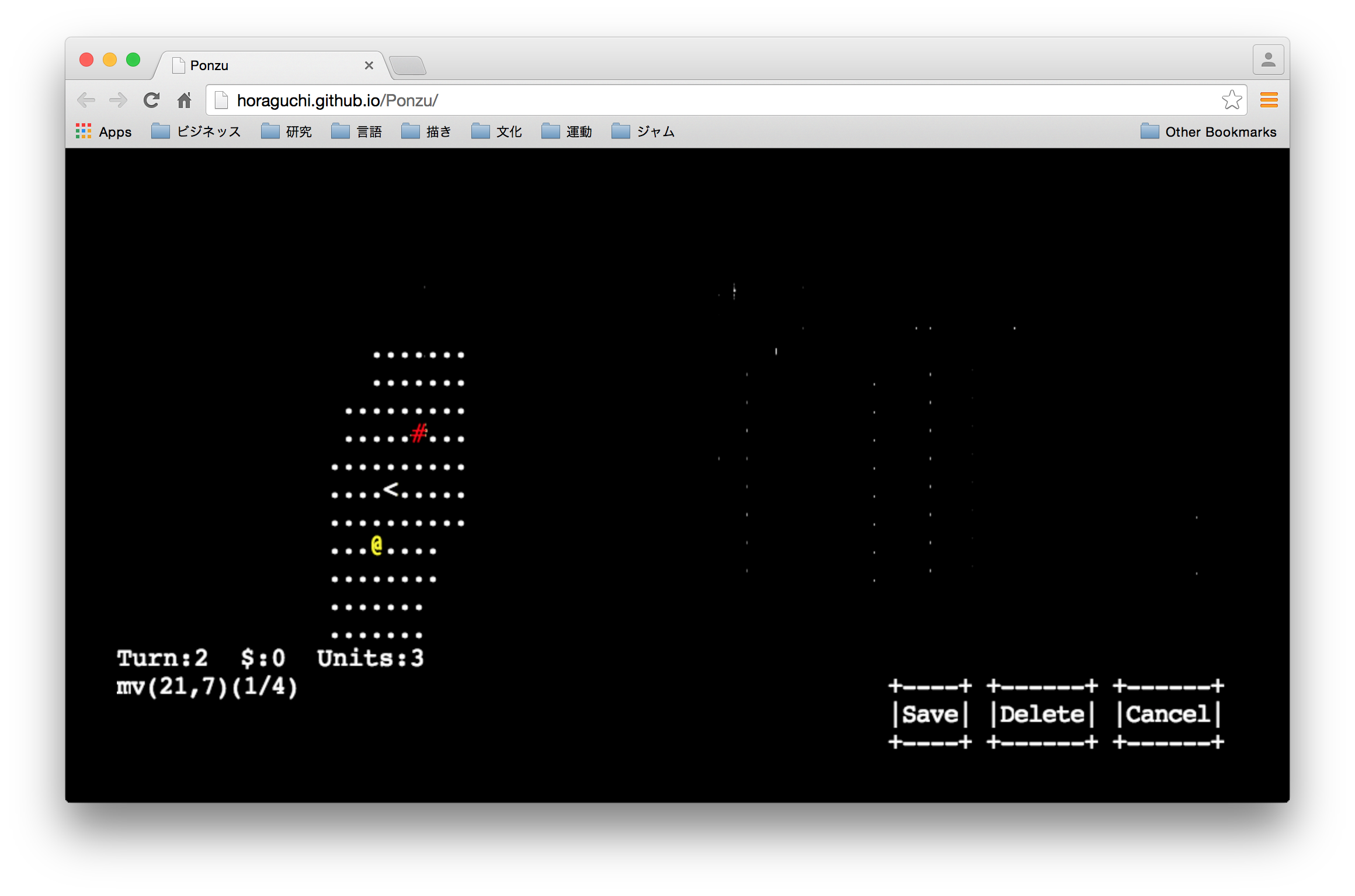
Task: Minimize the browser window with yellow button
Action: 110,60
